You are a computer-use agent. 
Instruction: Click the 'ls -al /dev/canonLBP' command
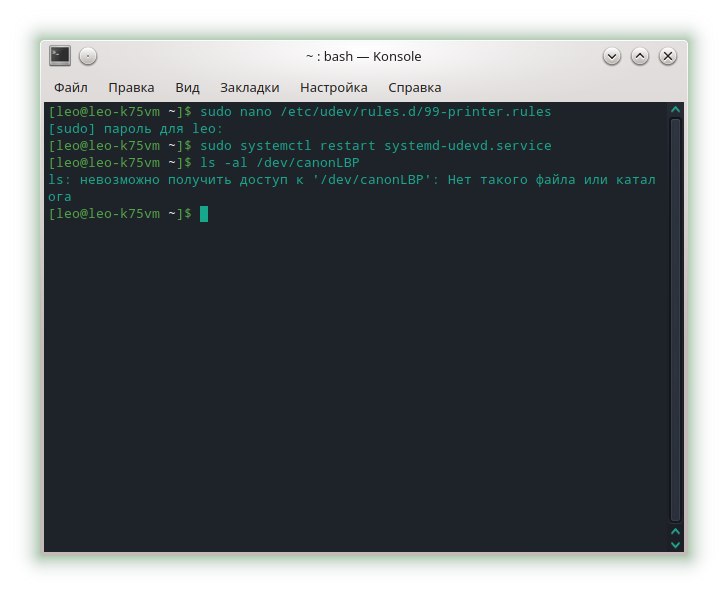point(280,163)
